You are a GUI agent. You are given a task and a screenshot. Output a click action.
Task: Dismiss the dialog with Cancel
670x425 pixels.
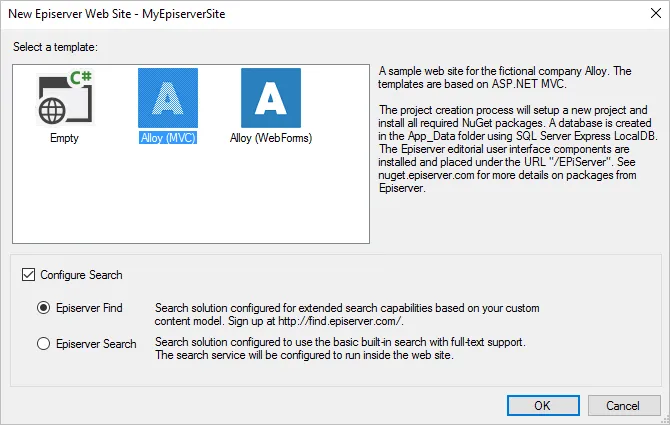coord(623,405)
